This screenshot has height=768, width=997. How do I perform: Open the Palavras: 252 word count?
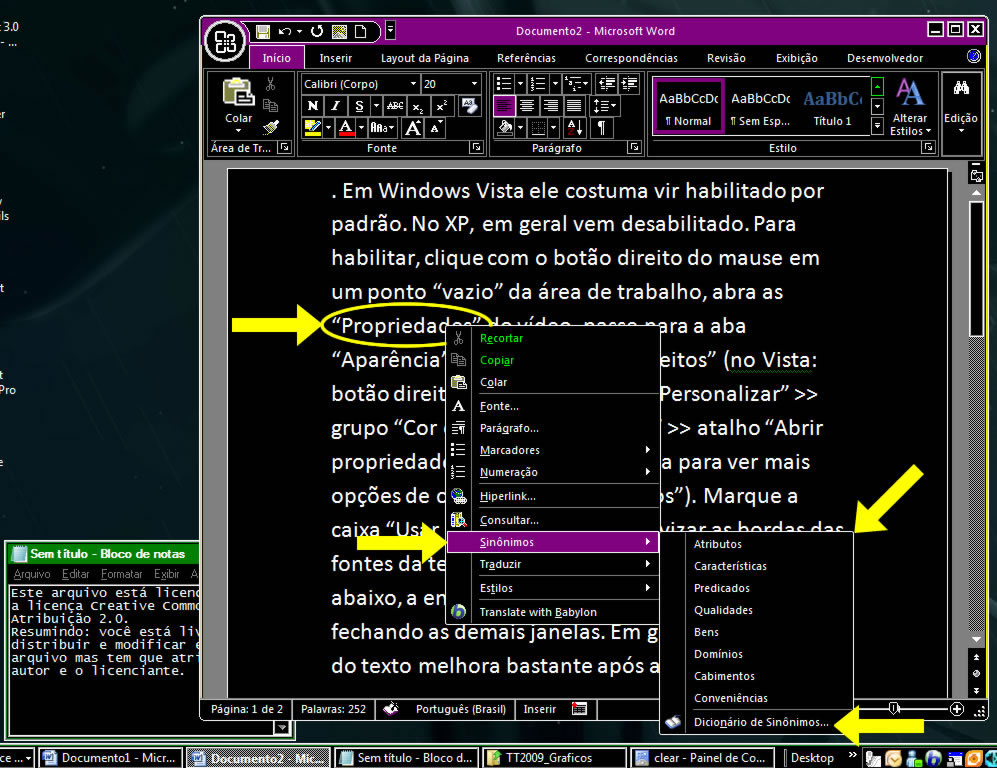click(333, 709)
